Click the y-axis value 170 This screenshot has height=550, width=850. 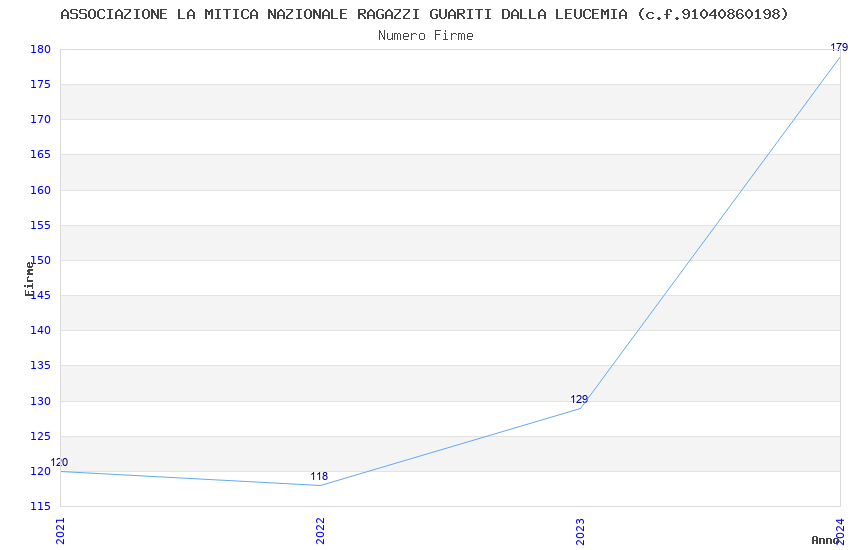coord(40,120)
